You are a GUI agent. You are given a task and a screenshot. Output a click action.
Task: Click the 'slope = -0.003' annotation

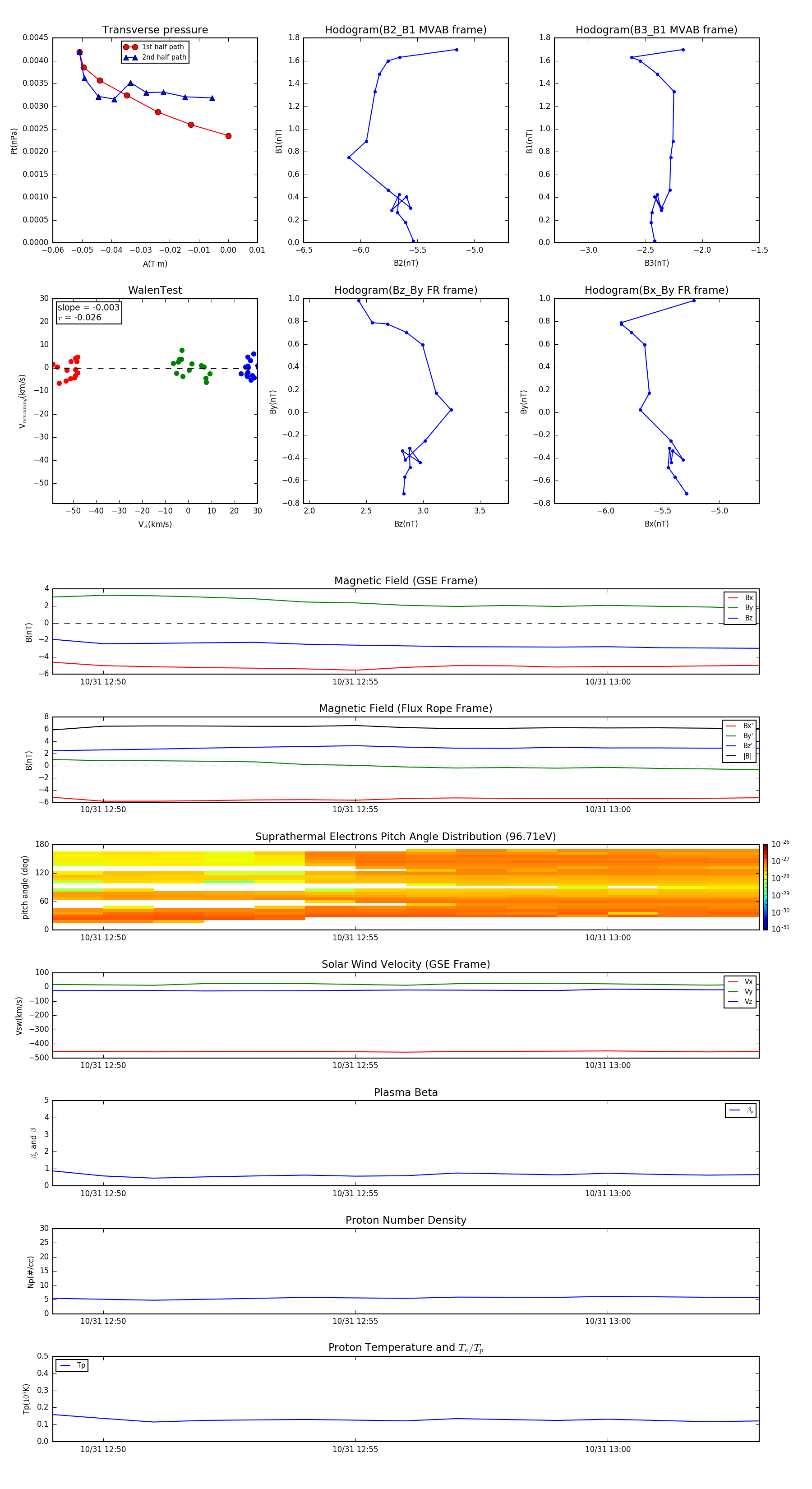(x=88, y=308)
